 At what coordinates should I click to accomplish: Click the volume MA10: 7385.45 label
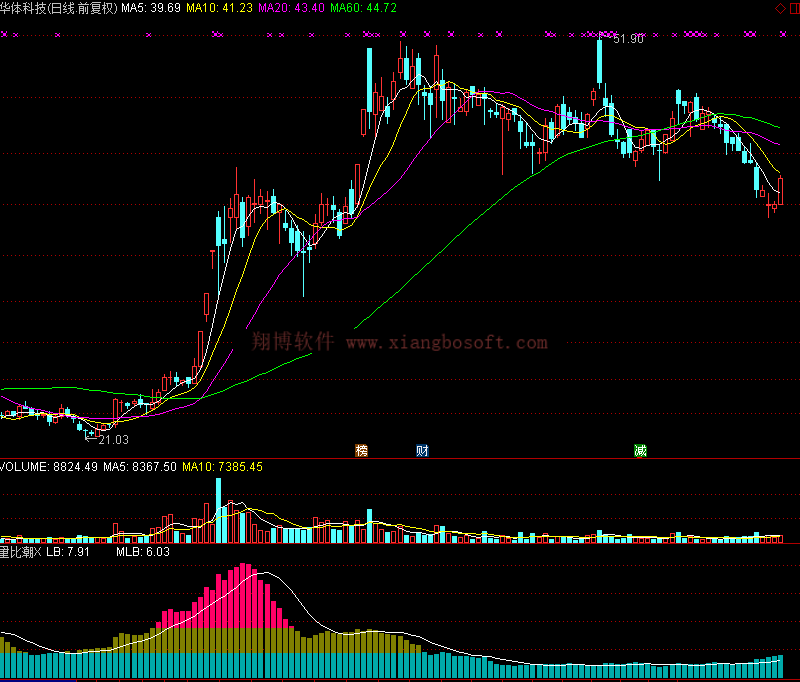tap(222, 467)
